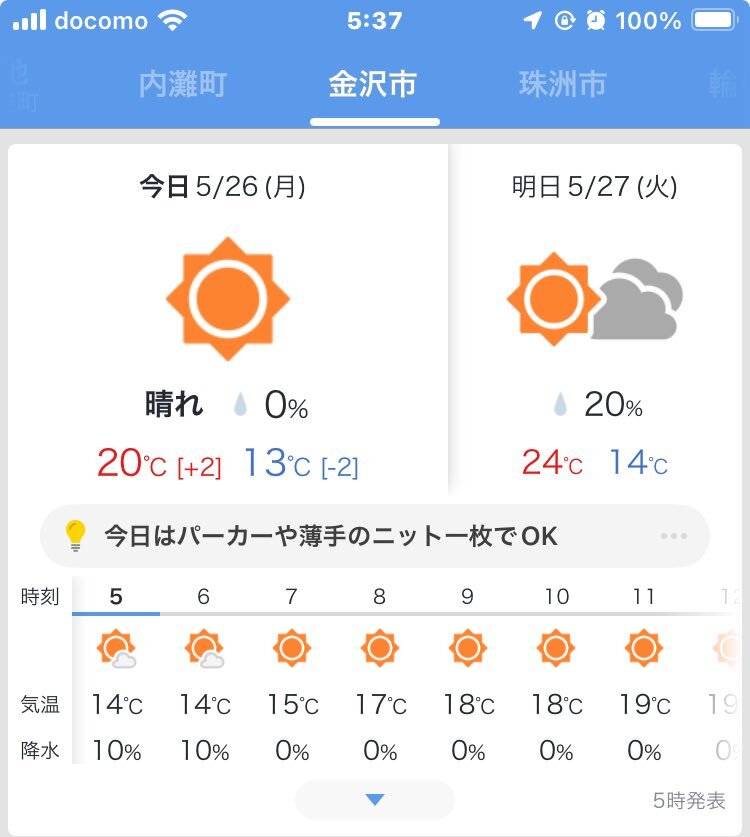Tap the yellow lightbulb tip icon
Viewport: 750px width, 837px height.
tap(75, 535)
